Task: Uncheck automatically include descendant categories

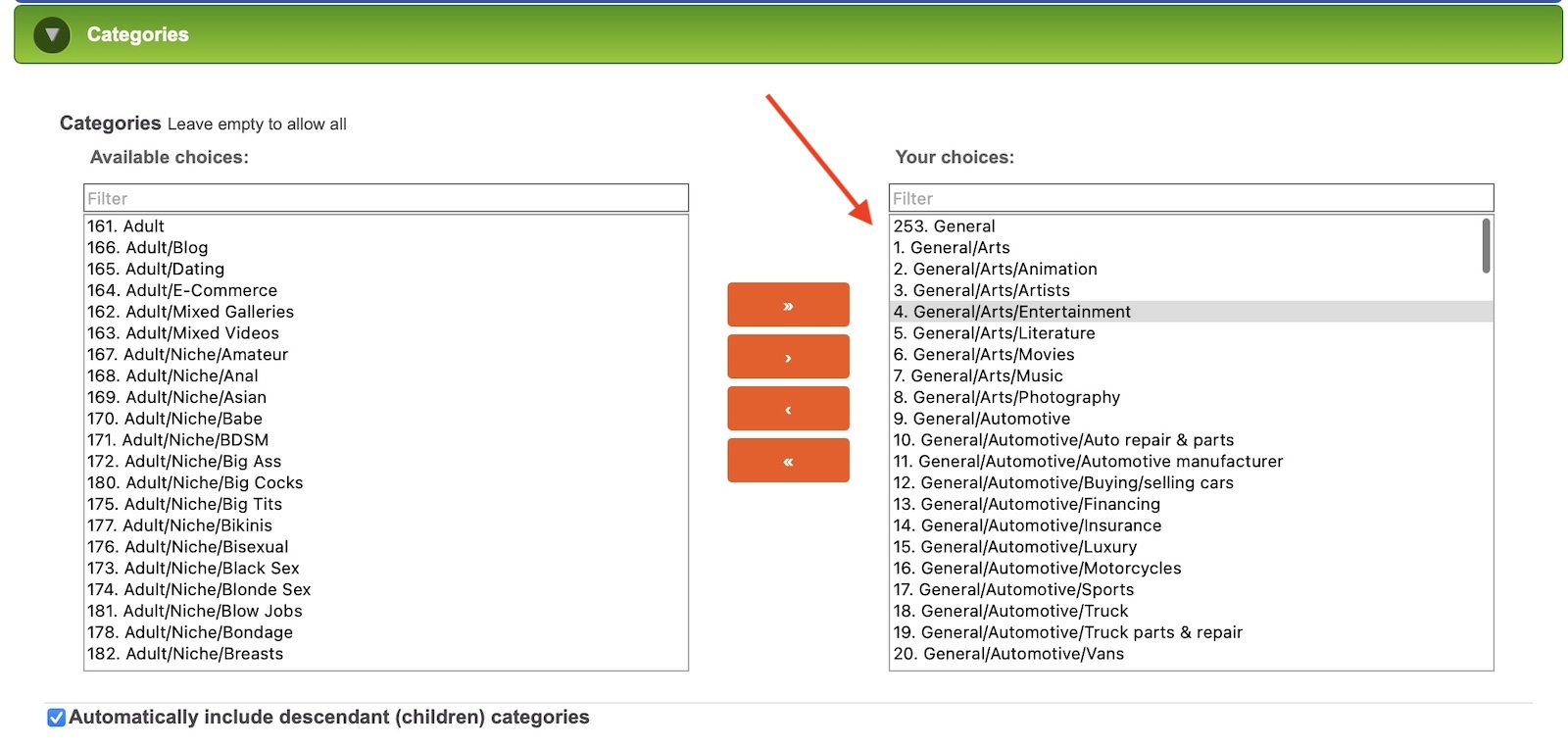Action: [x=57, y=718]
